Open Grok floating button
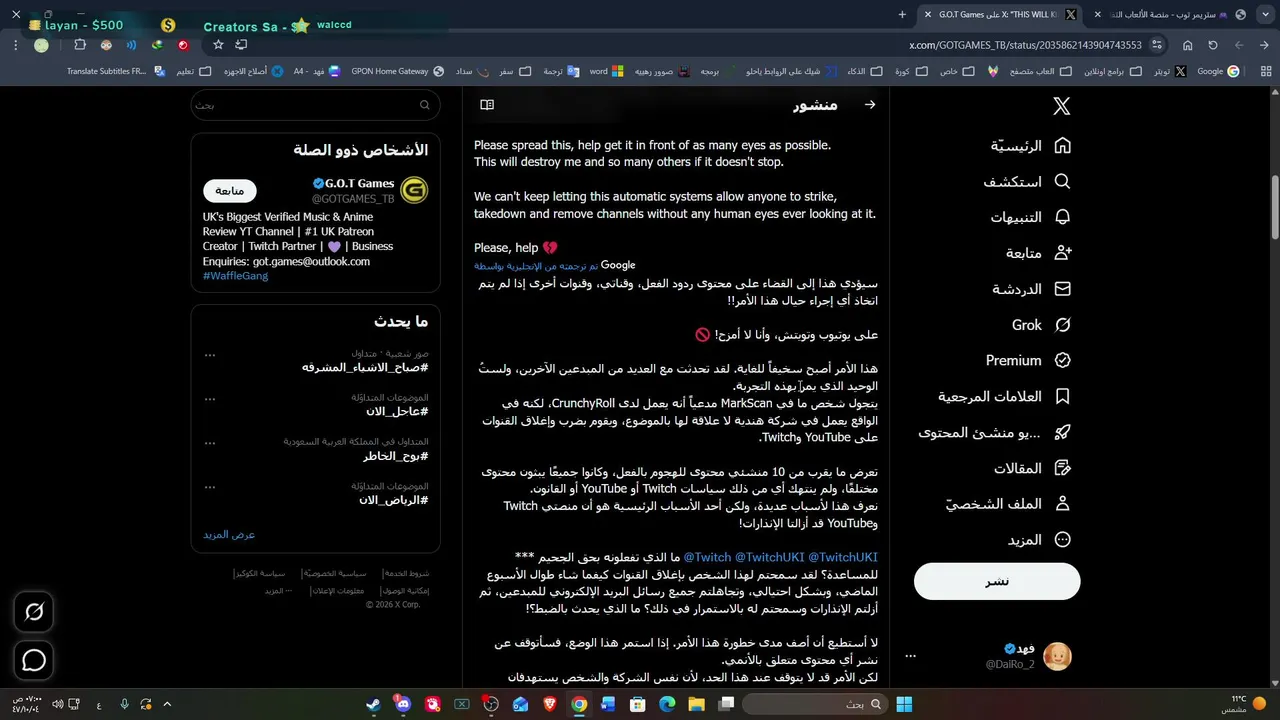Screen dimensions: 1280x720 coord(34,612)
